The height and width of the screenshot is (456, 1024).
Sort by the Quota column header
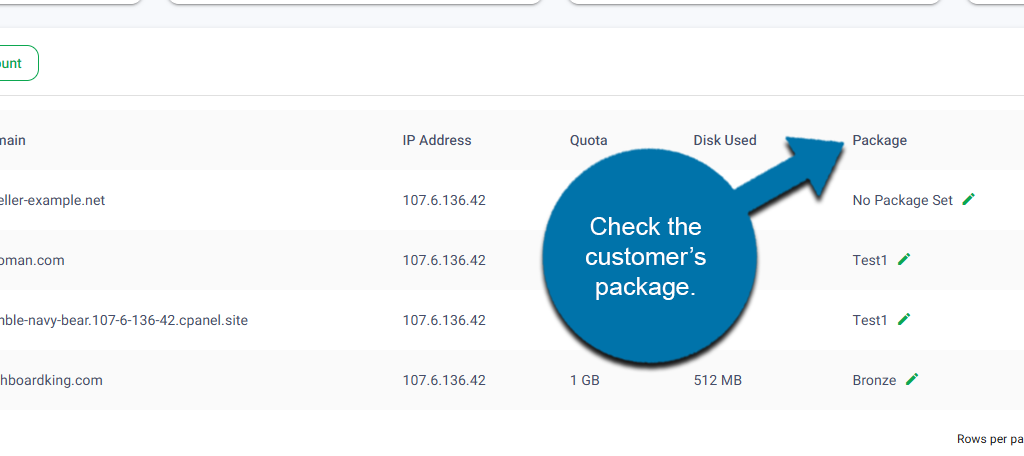coord(588,140)
